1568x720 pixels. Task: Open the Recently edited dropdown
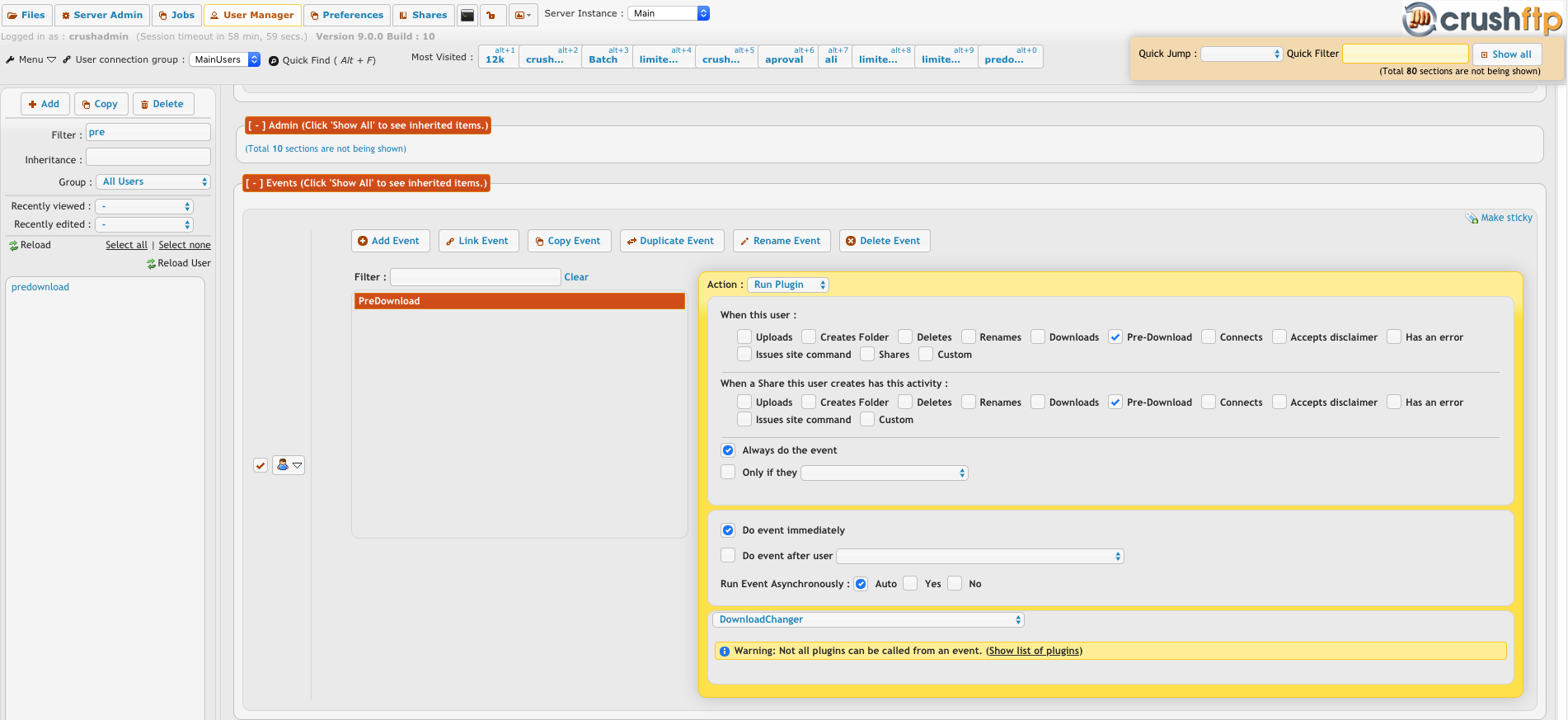pyautogui.click(x=144, y=224)
